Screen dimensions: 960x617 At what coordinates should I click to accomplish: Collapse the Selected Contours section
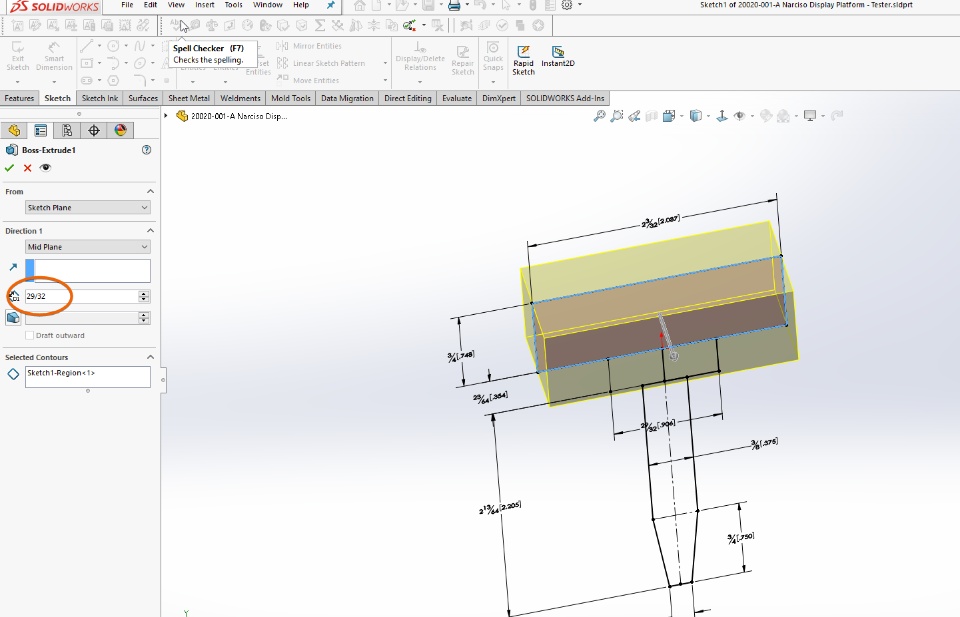[150, 357]
